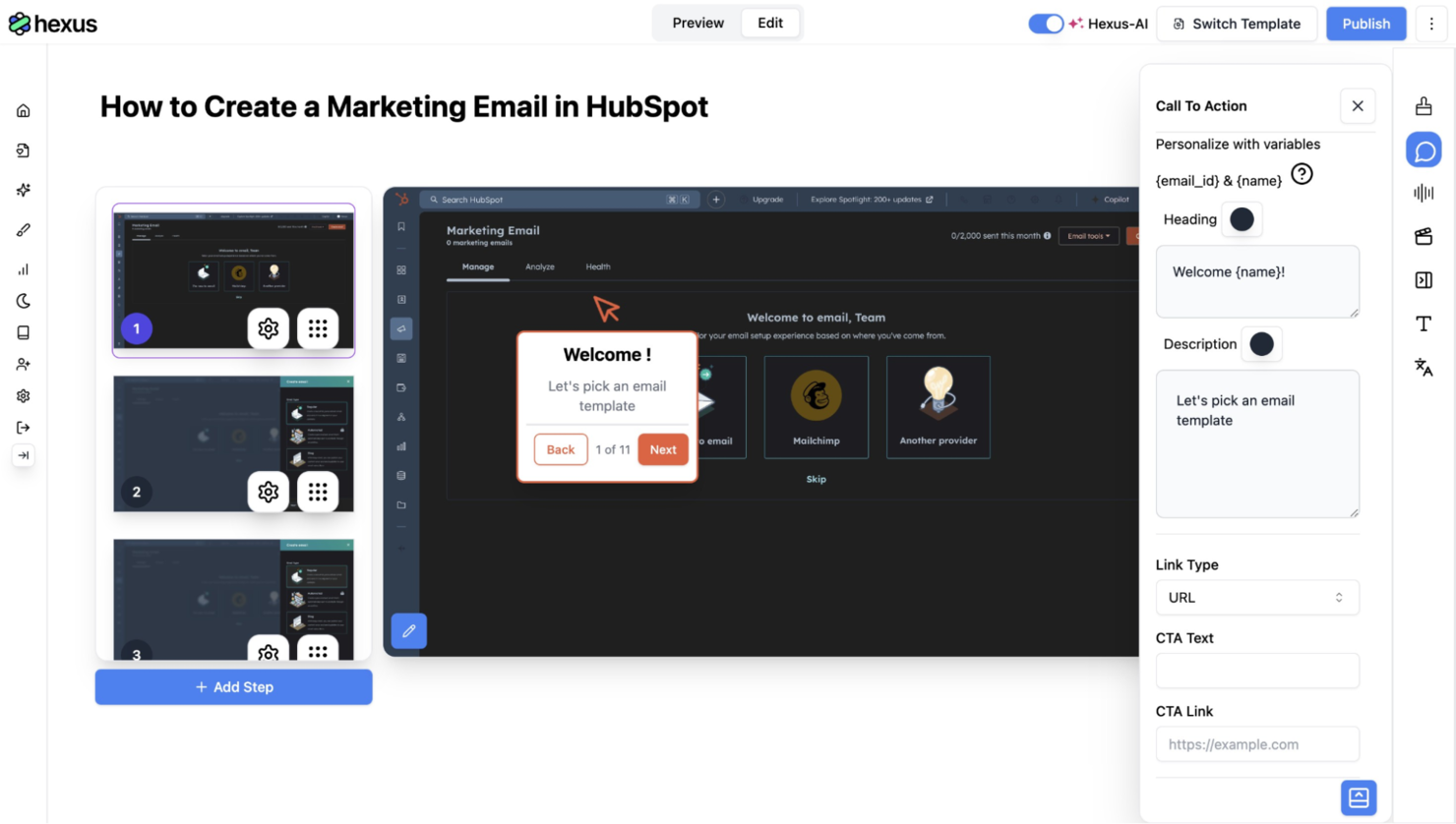This screenshot has height=824, width=1456.
Task: Click the sparkle AI icon in left sidebar
Action: (x=24, y=190)
